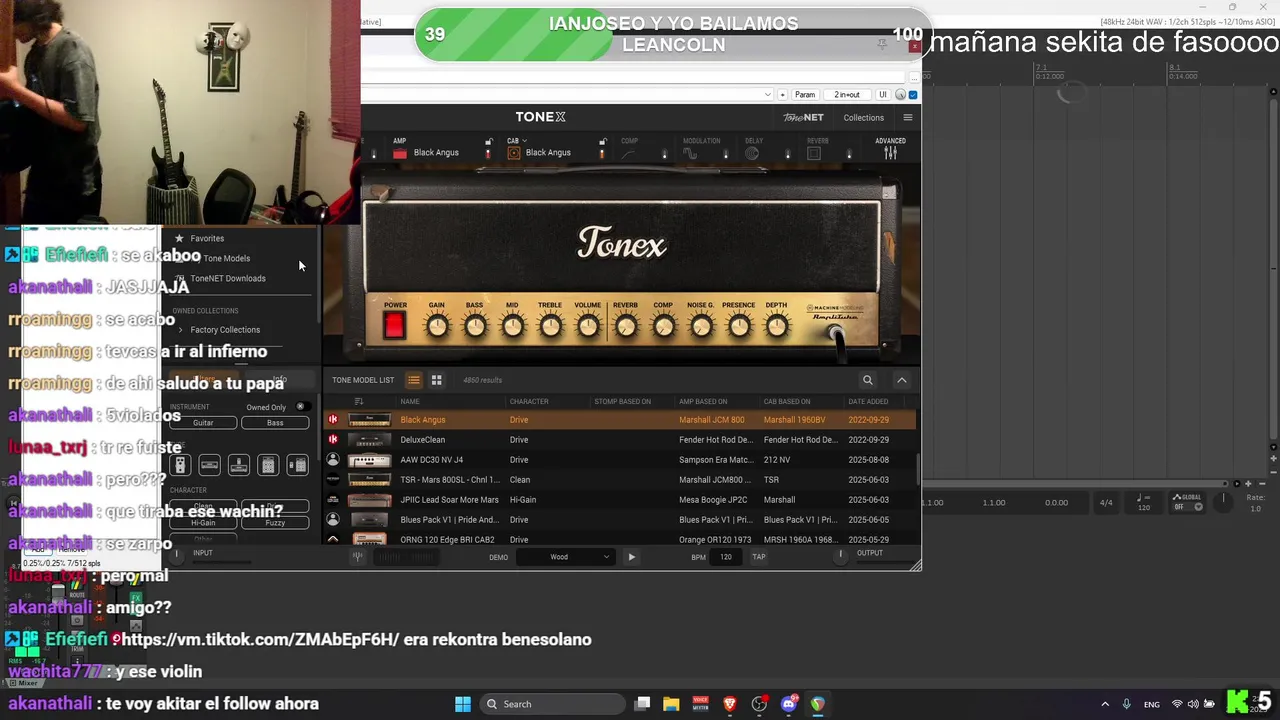
Task: Click the UI button
Action: tap(882, 95)
